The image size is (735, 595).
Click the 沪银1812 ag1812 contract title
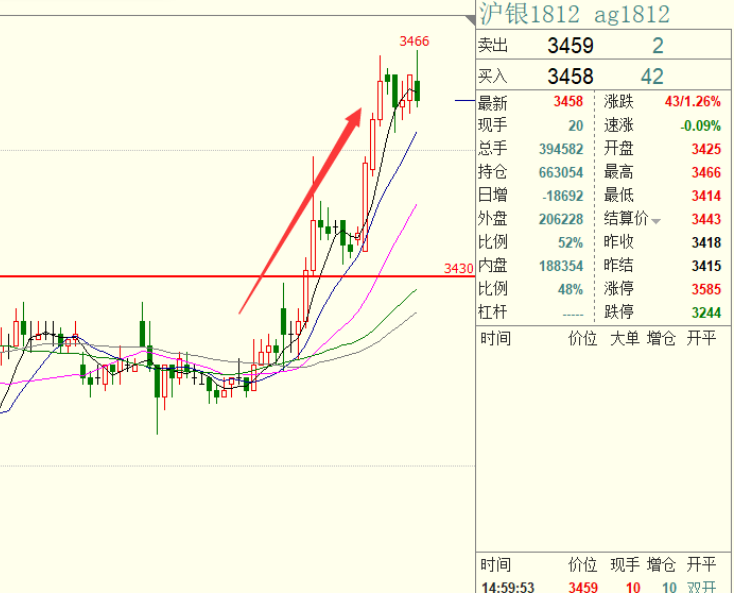click(575, 14)
